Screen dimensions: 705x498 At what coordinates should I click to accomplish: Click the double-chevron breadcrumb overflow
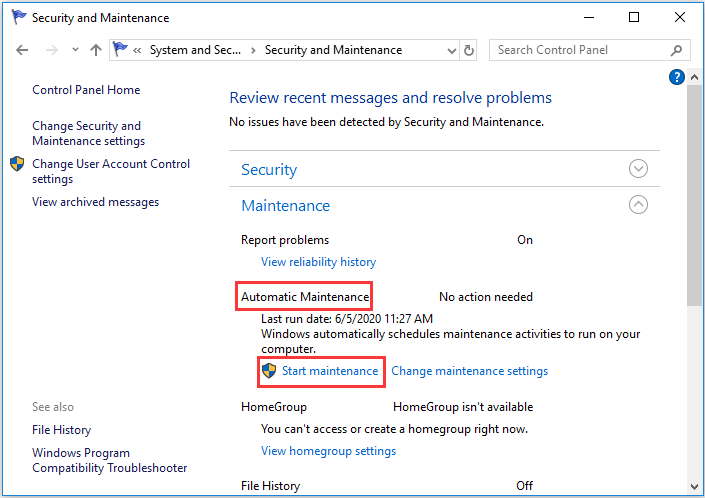pos(137,50)
